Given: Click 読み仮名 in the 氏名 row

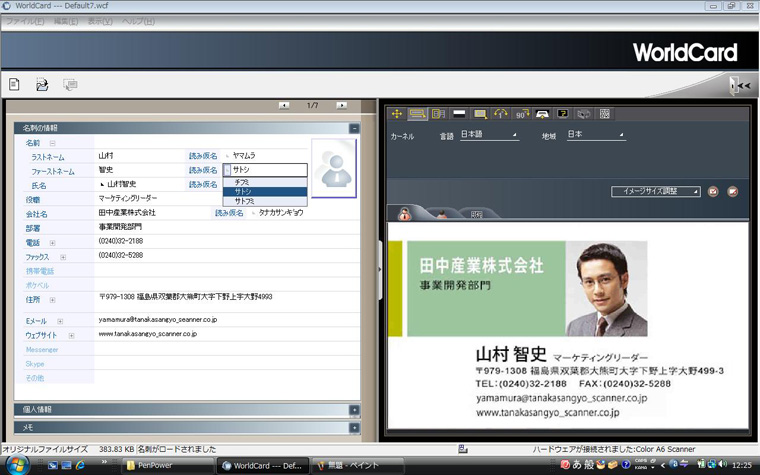Looking at the screenshot, I should [x=203, y=184].
